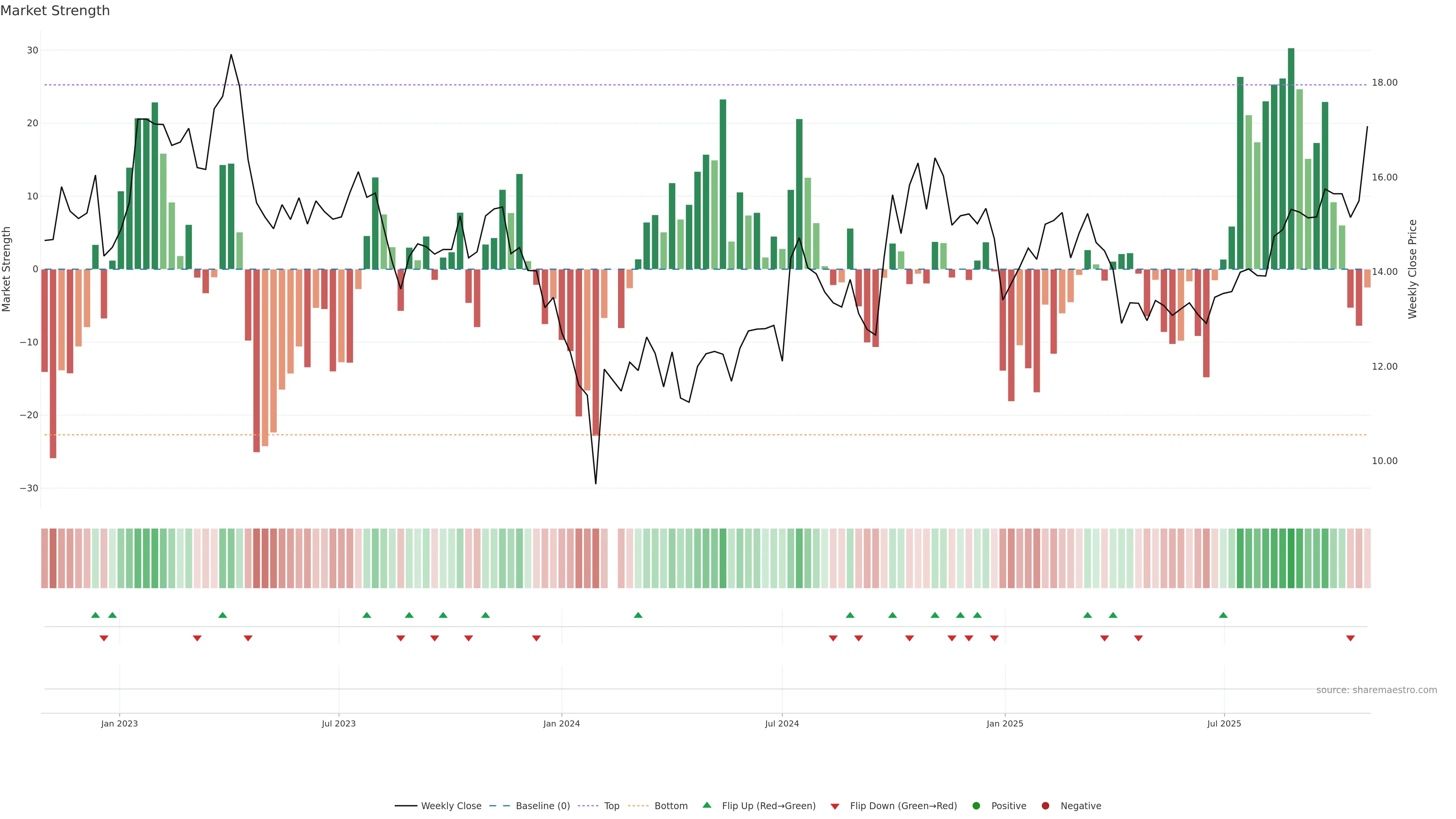Click the Weekly Close Price axis title
The height and width of the screenshot is (819, 1456).
click(1412, 269)
